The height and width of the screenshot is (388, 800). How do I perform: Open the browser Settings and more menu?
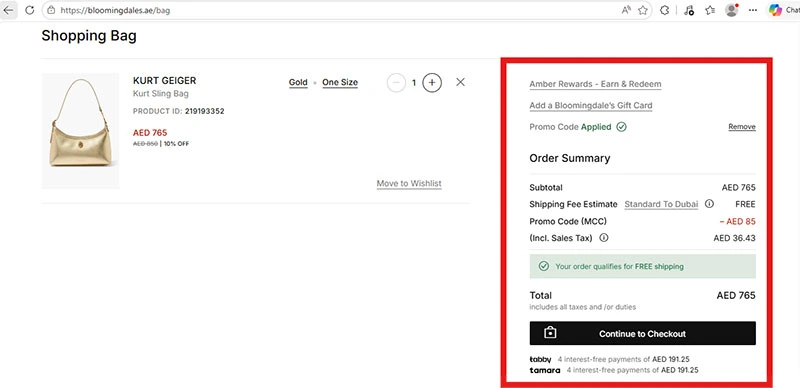point(753,10)
